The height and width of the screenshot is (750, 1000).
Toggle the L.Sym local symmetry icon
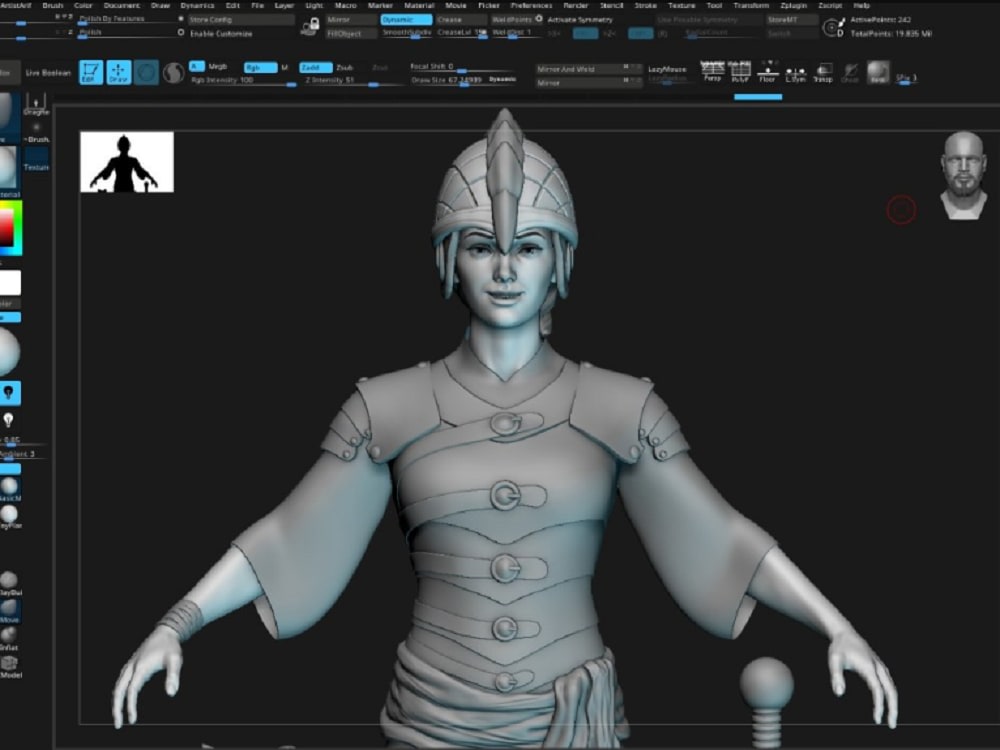click(795, 73)
